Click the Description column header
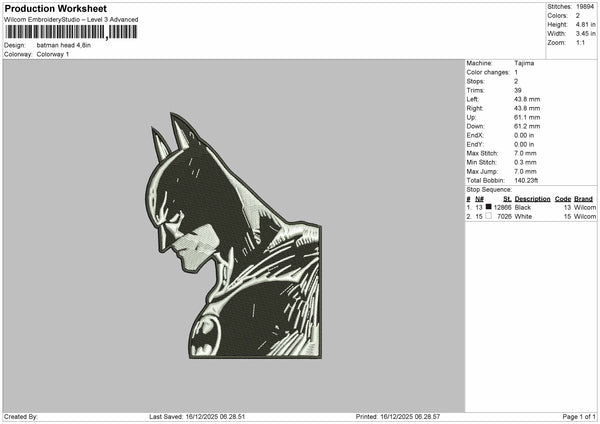Viewport: 600px width, 424px height. pyautogui.click(x=532, y=199)
